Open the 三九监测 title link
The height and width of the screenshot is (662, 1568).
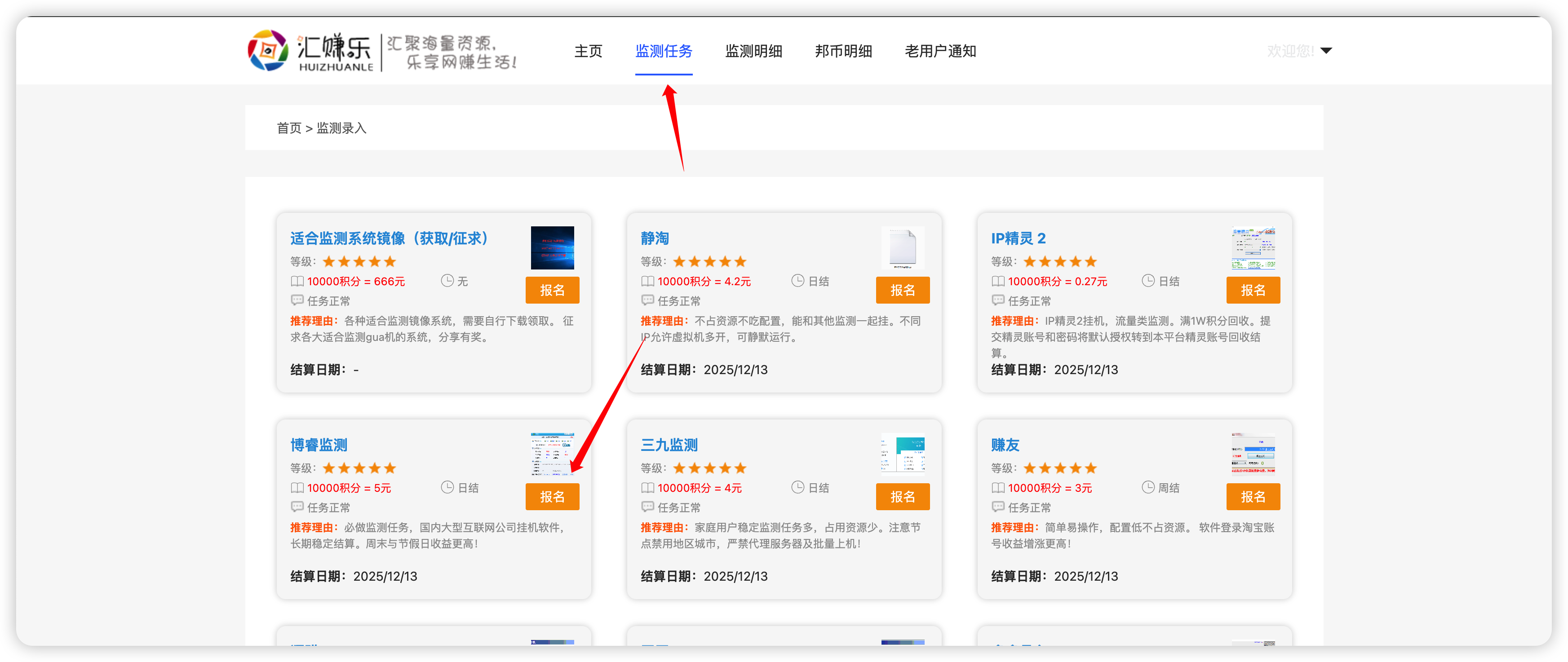pos(669,445)
